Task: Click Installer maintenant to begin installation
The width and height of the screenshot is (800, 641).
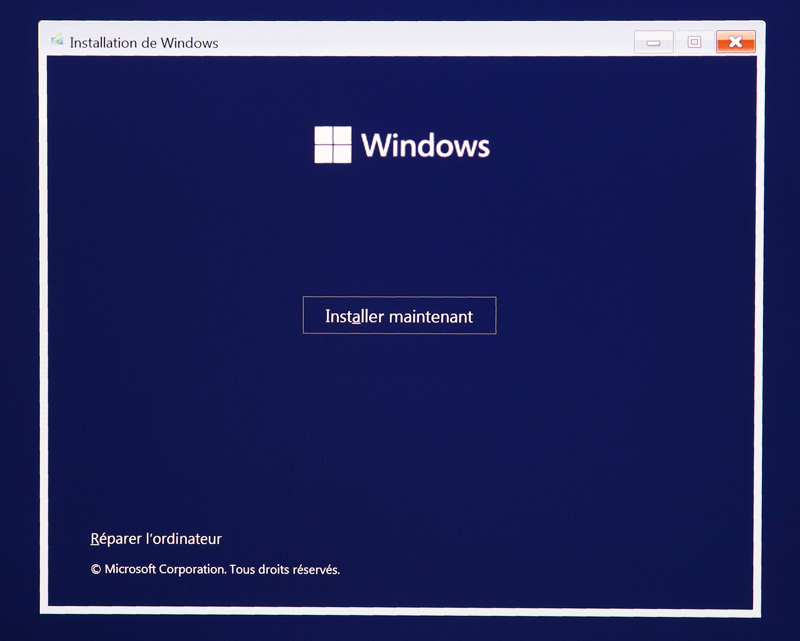Action: [x=400, y=315]
